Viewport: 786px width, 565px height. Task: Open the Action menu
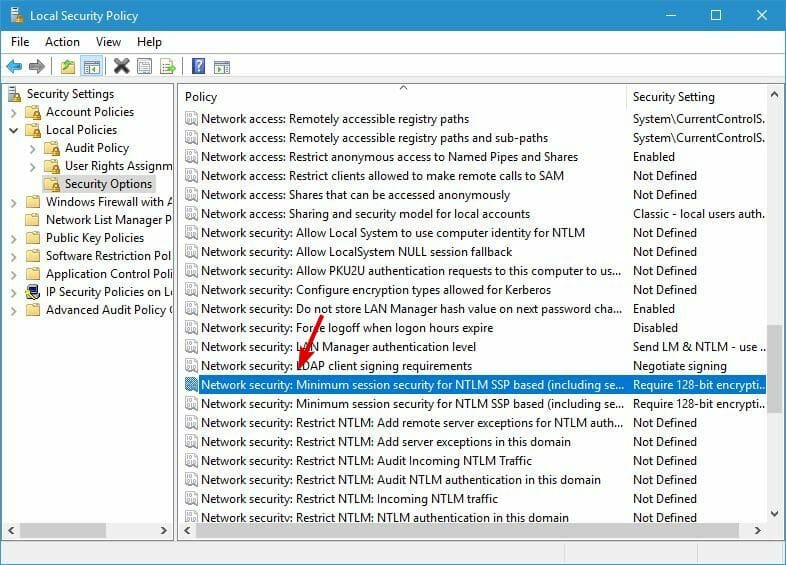(x=62, y=42)
